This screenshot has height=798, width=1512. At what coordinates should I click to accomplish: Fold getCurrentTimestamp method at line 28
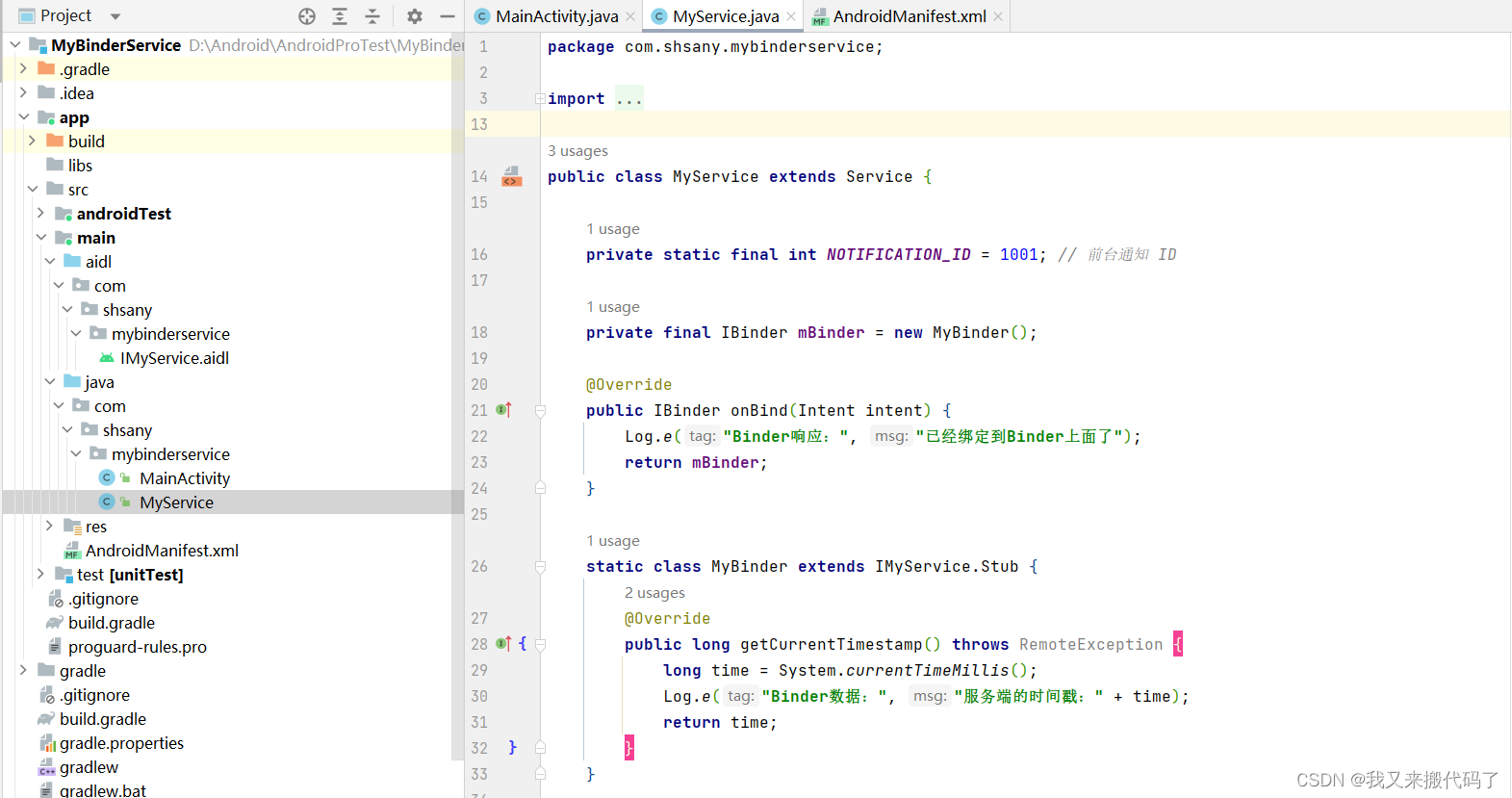(540, 645)
